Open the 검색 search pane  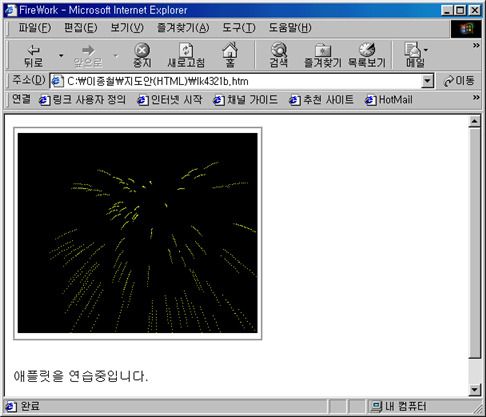[279, 55]
